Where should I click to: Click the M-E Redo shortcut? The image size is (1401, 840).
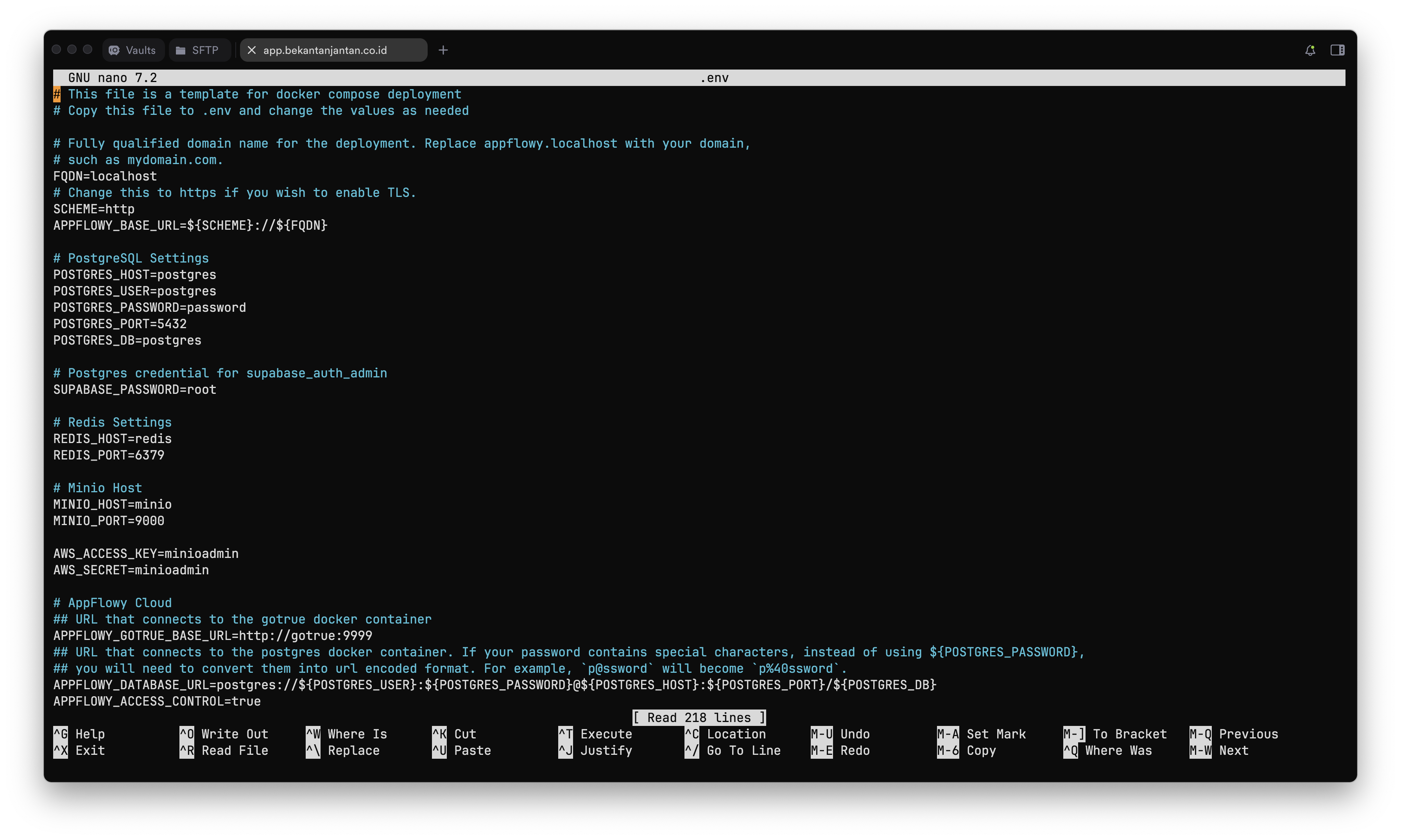[x=840, y=750]
